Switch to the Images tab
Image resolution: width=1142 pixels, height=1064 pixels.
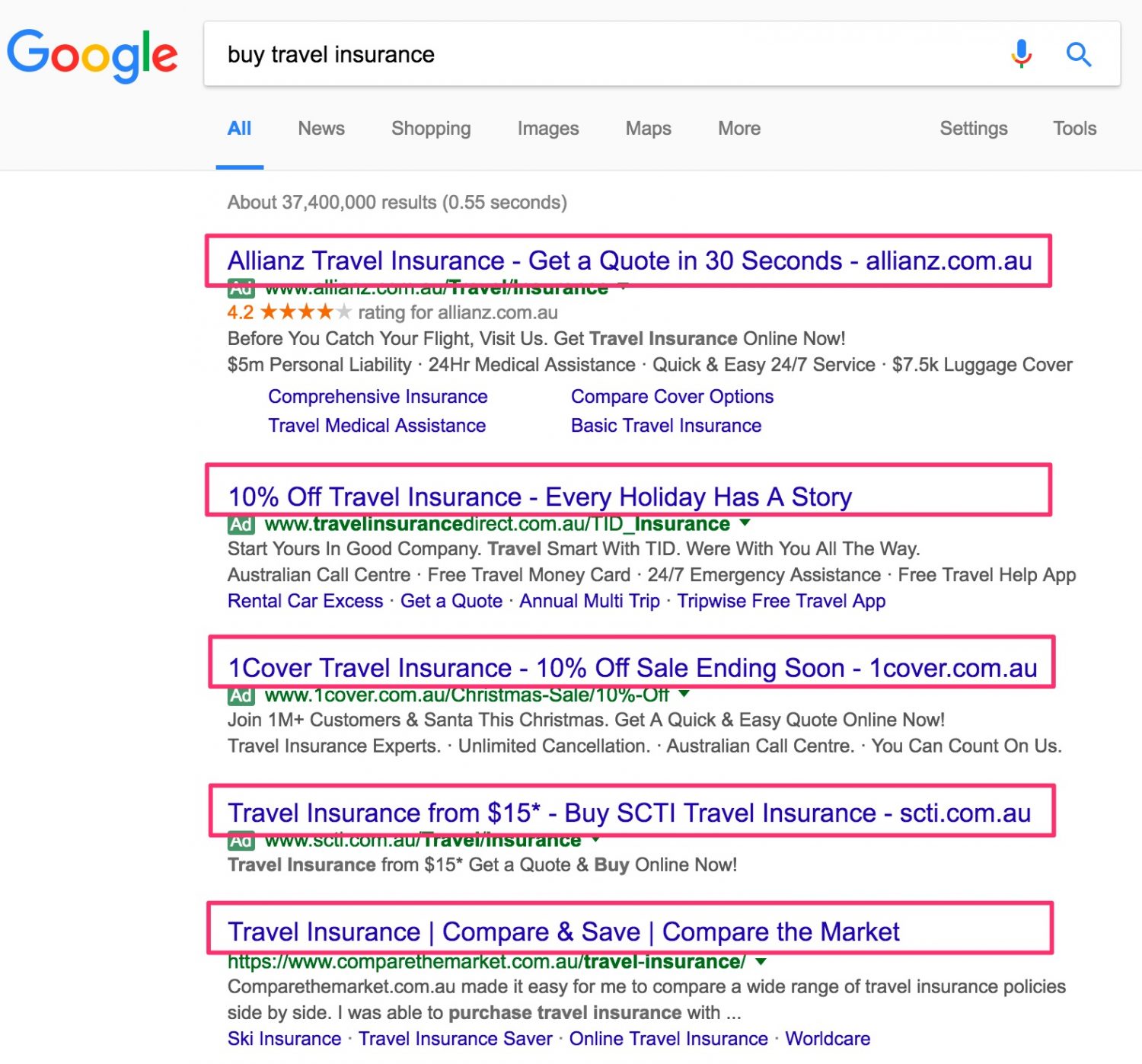coord(548,128)
